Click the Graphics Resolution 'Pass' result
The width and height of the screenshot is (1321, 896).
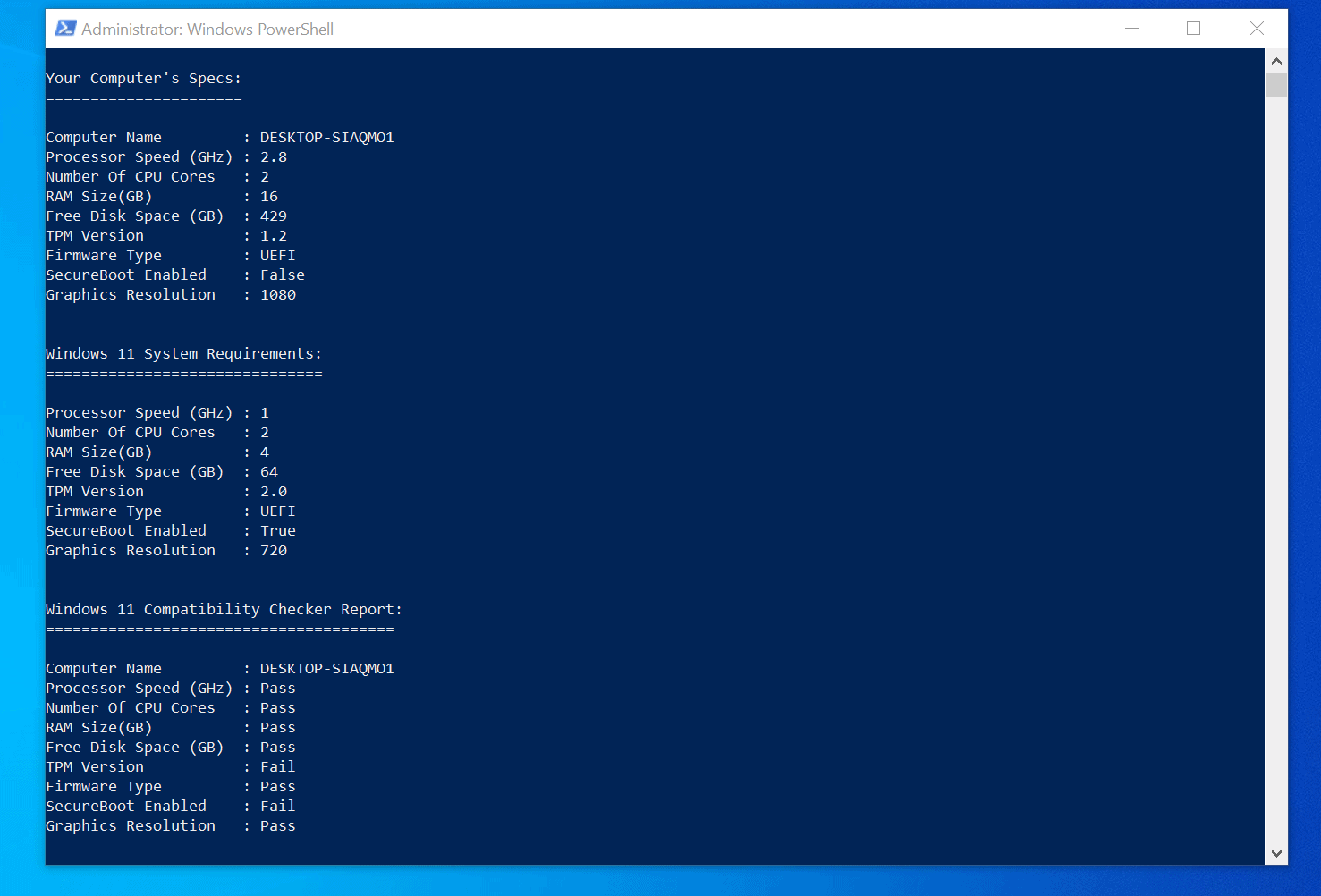point(278,826)
